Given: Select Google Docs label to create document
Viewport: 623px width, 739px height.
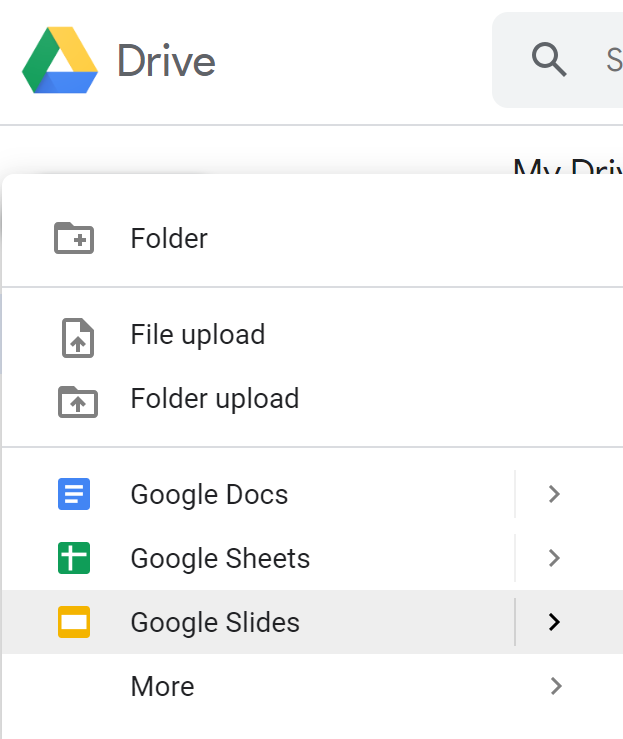Looking at the screenshot, I should coord(209,494).
